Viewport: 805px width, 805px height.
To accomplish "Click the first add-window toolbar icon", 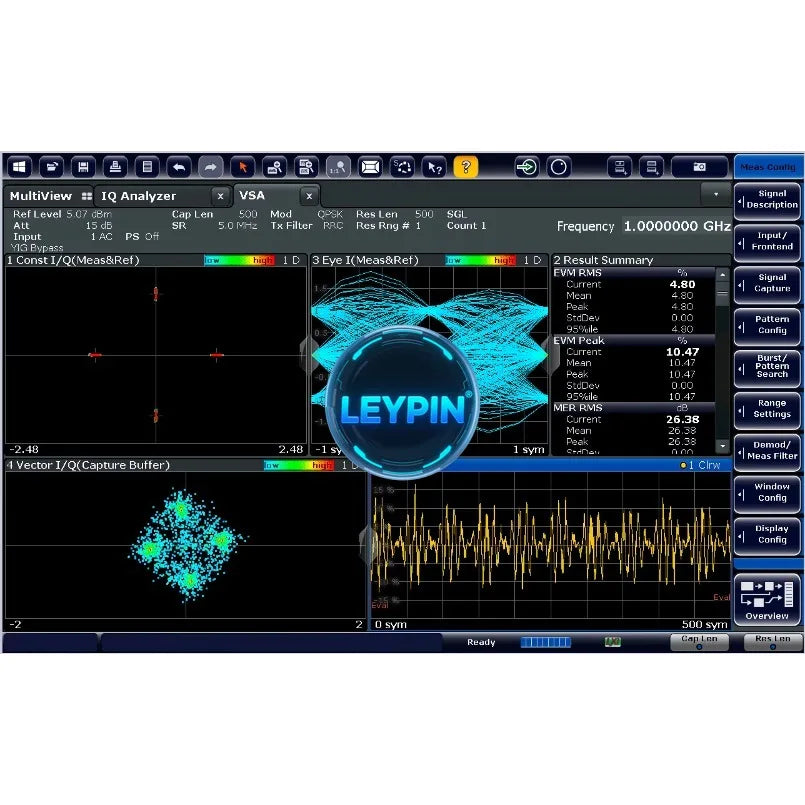I will coord(620,167).
